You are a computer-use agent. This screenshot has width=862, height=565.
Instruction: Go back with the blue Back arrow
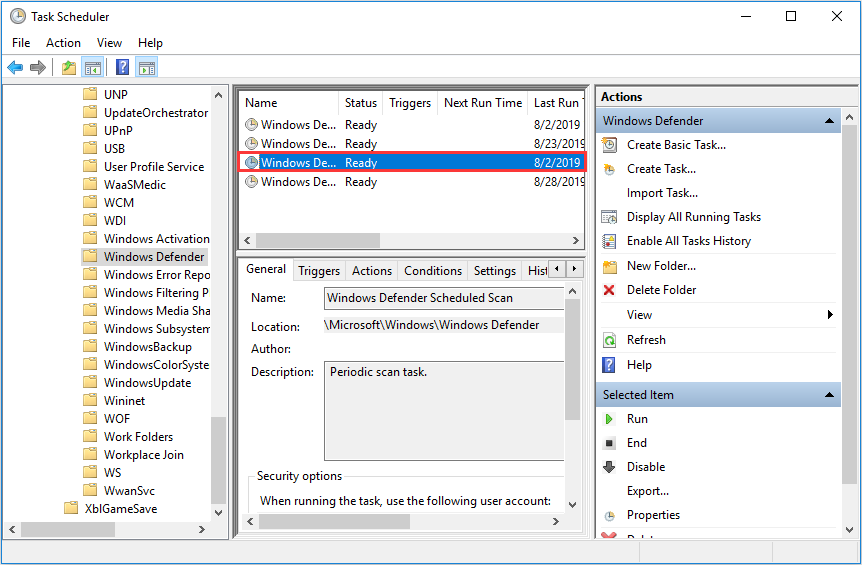(15, 68)
